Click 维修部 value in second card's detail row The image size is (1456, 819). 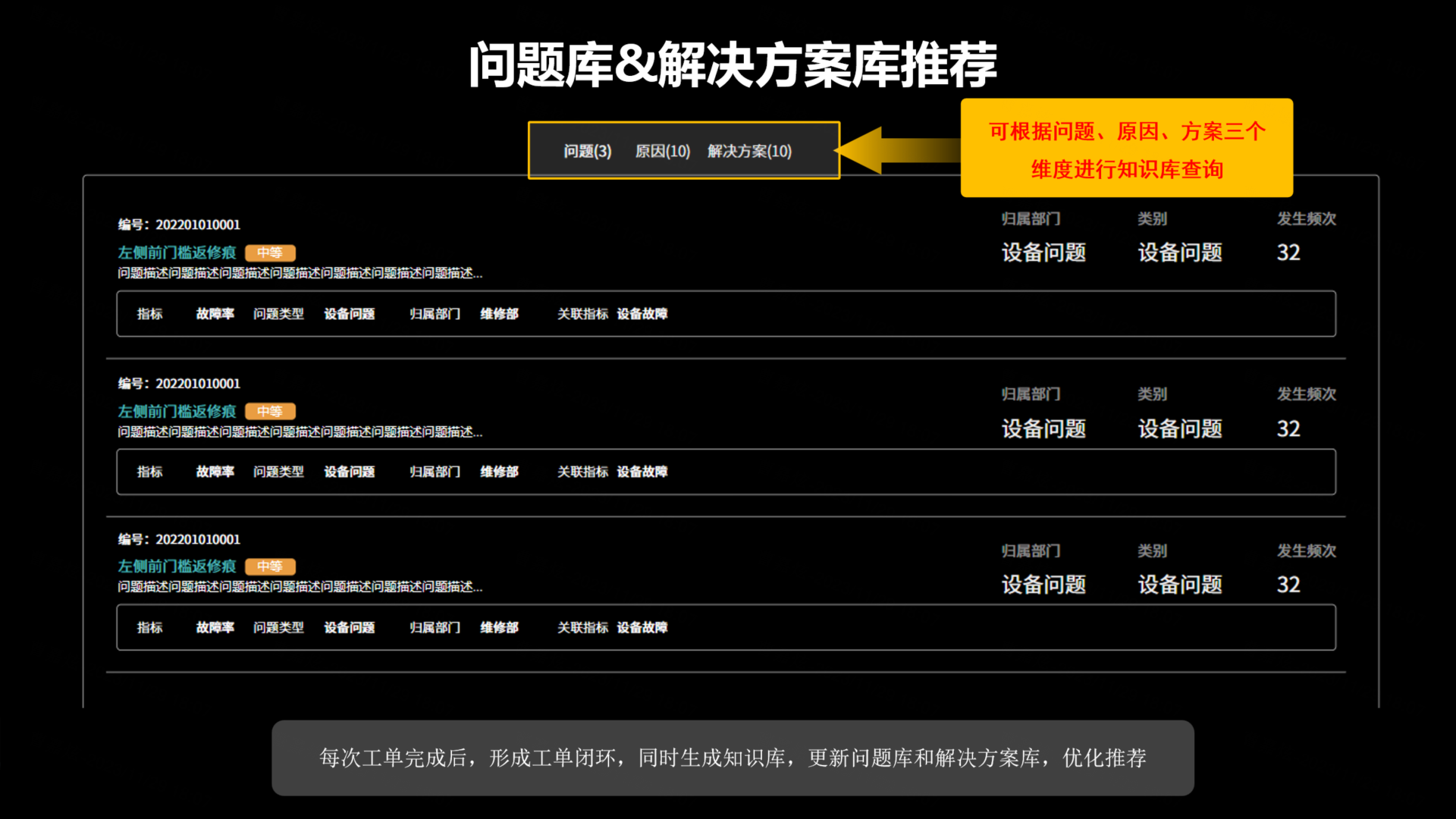499,472
